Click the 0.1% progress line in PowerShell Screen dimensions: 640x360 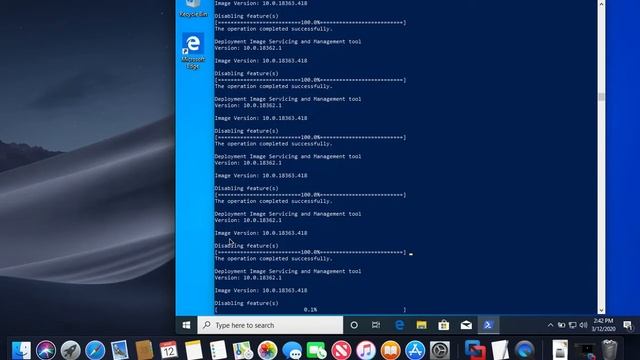310,310
